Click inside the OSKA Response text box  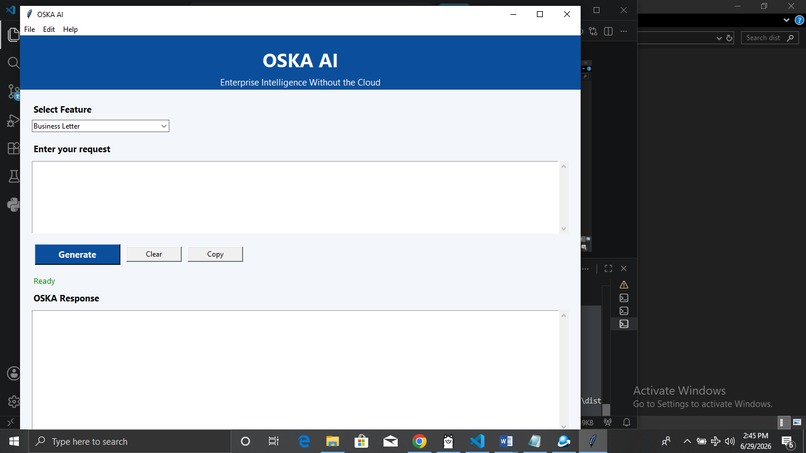click(x=295, y=369)
